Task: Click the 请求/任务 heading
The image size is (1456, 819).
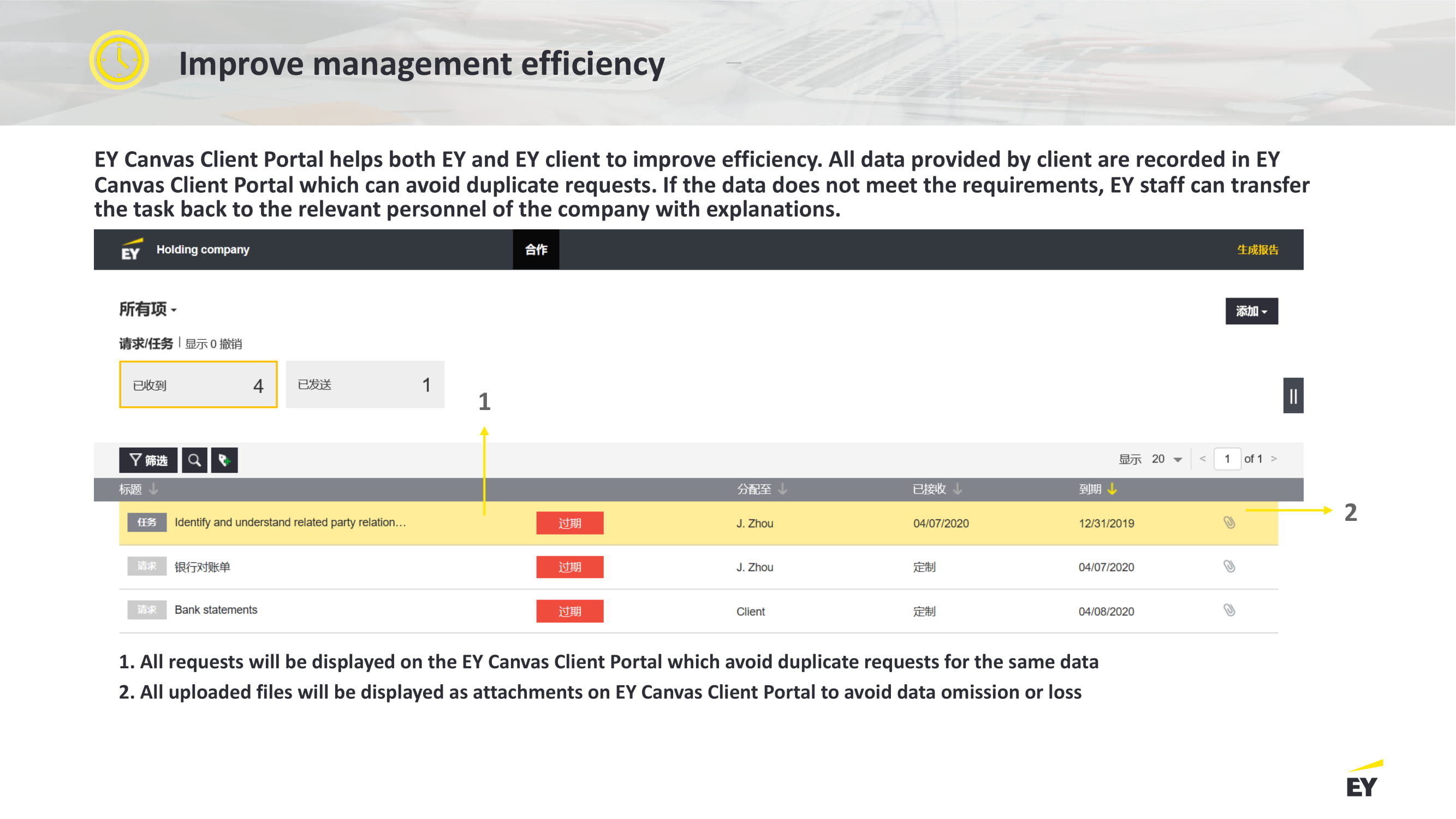Action: pos(146,343)
